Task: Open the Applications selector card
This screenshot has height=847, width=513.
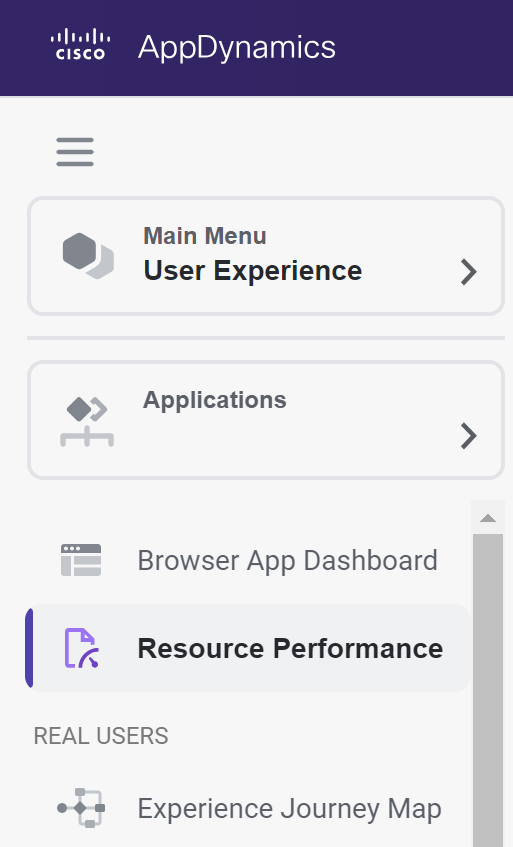Action: pyautogui.click(x=266, y=420)
